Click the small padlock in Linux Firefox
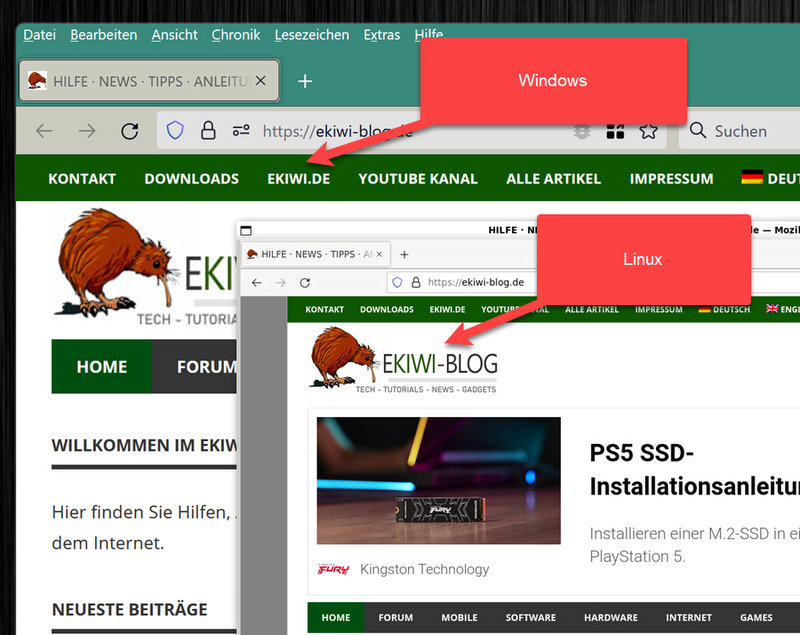The image size is (800, 635). click(x=416, y=282)
